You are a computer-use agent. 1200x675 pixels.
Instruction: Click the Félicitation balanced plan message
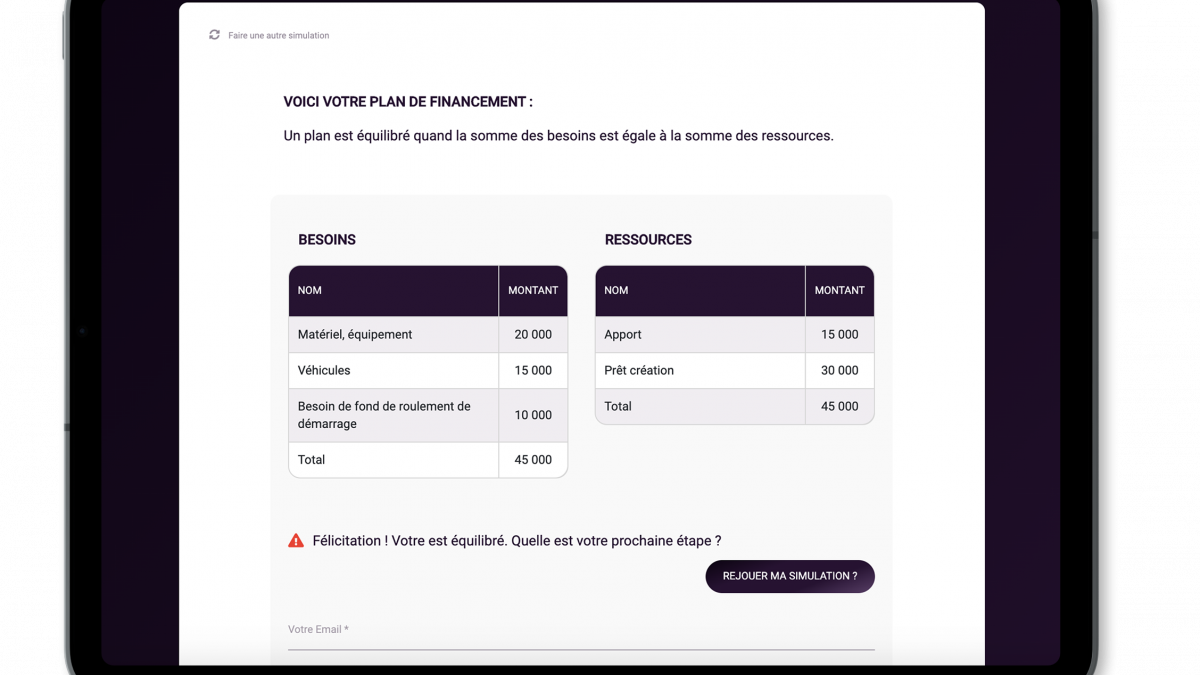(x=517, y=541)
